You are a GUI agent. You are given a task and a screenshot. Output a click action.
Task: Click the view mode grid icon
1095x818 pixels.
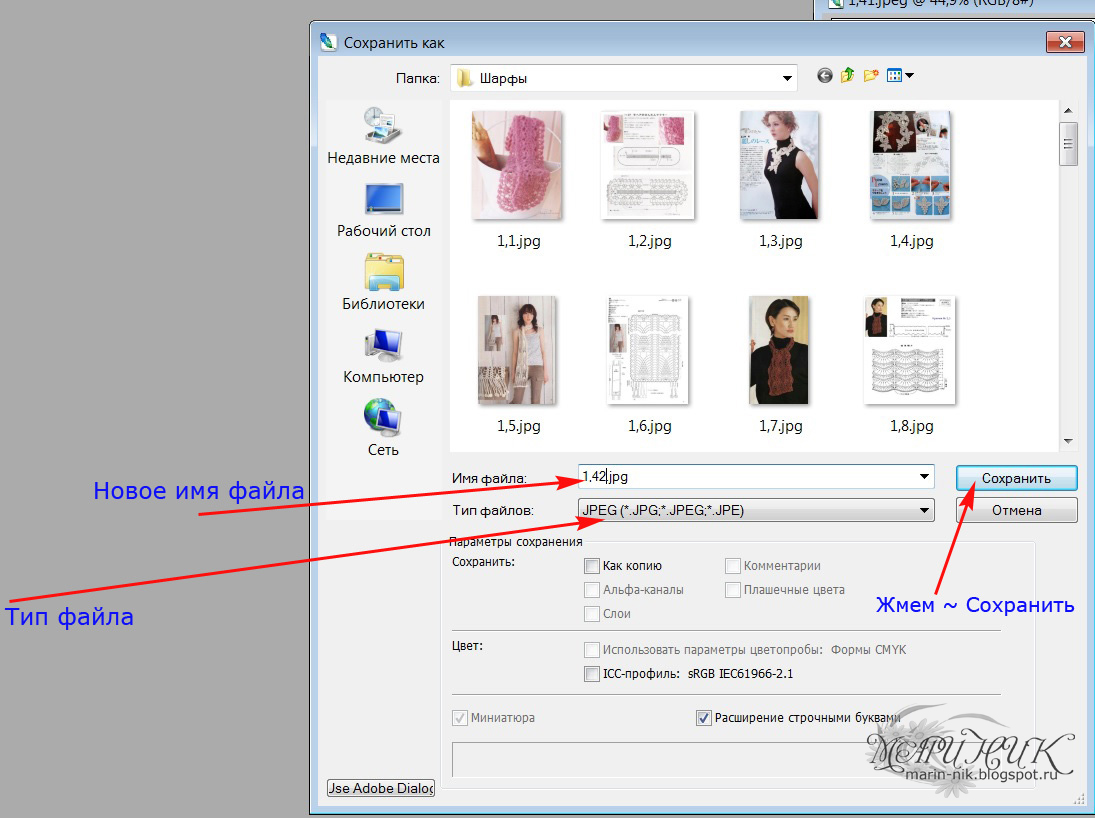click(895, 75)
